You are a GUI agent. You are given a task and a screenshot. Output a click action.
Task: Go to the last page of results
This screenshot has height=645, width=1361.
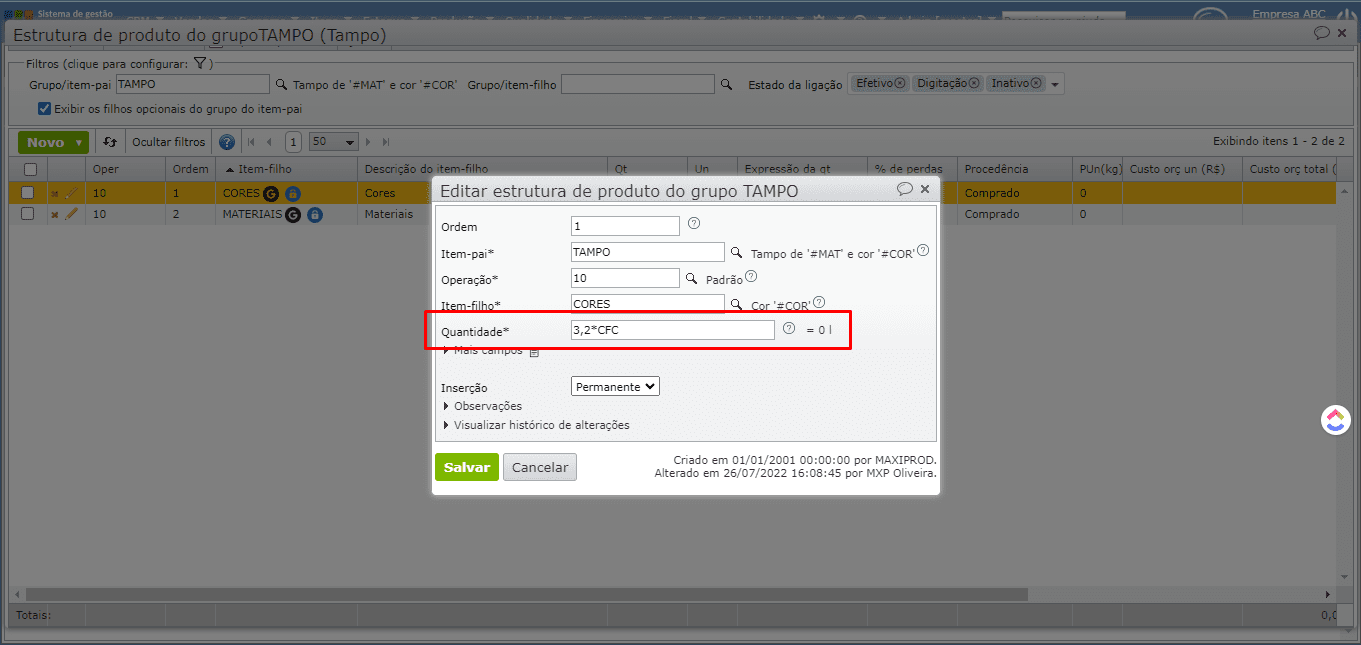tap(386, 142)
